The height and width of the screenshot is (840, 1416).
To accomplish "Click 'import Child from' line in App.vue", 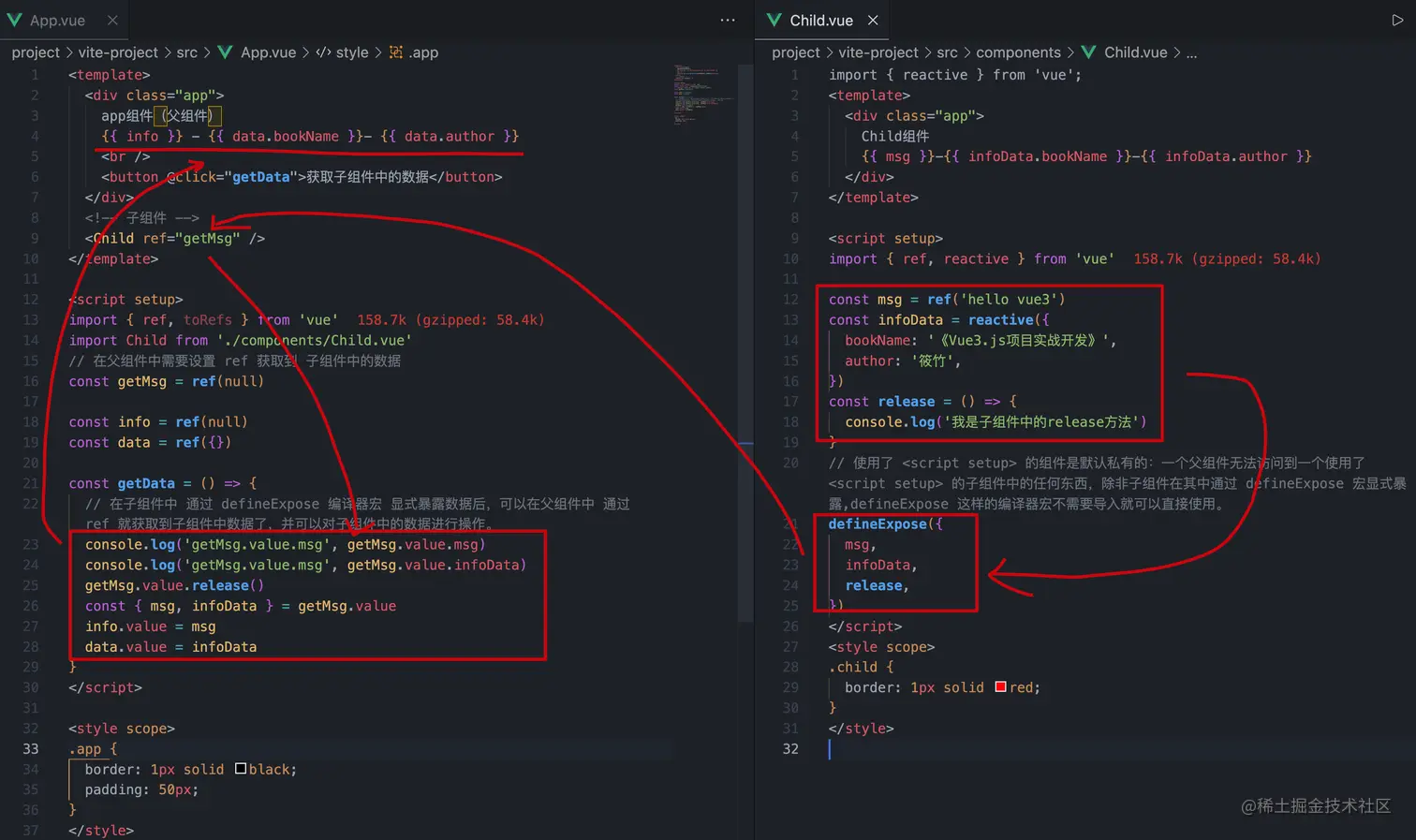I will coord(240,340).
